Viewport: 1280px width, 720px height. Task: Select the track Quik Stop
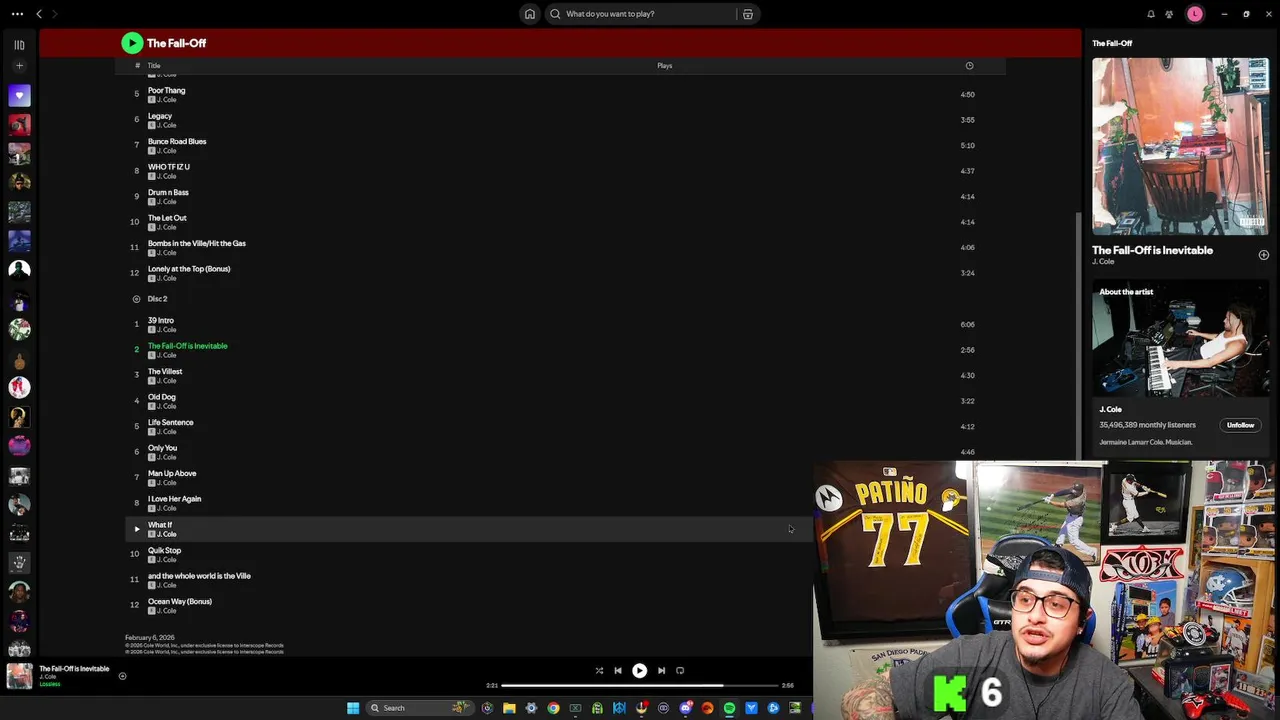click(165, 550)
